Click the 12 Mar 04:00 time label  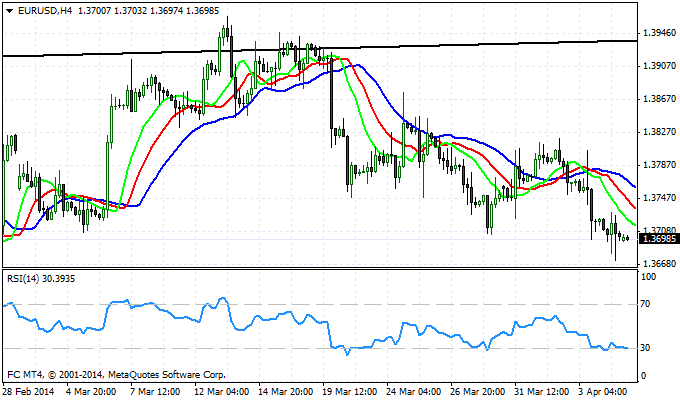click(222, 391)
